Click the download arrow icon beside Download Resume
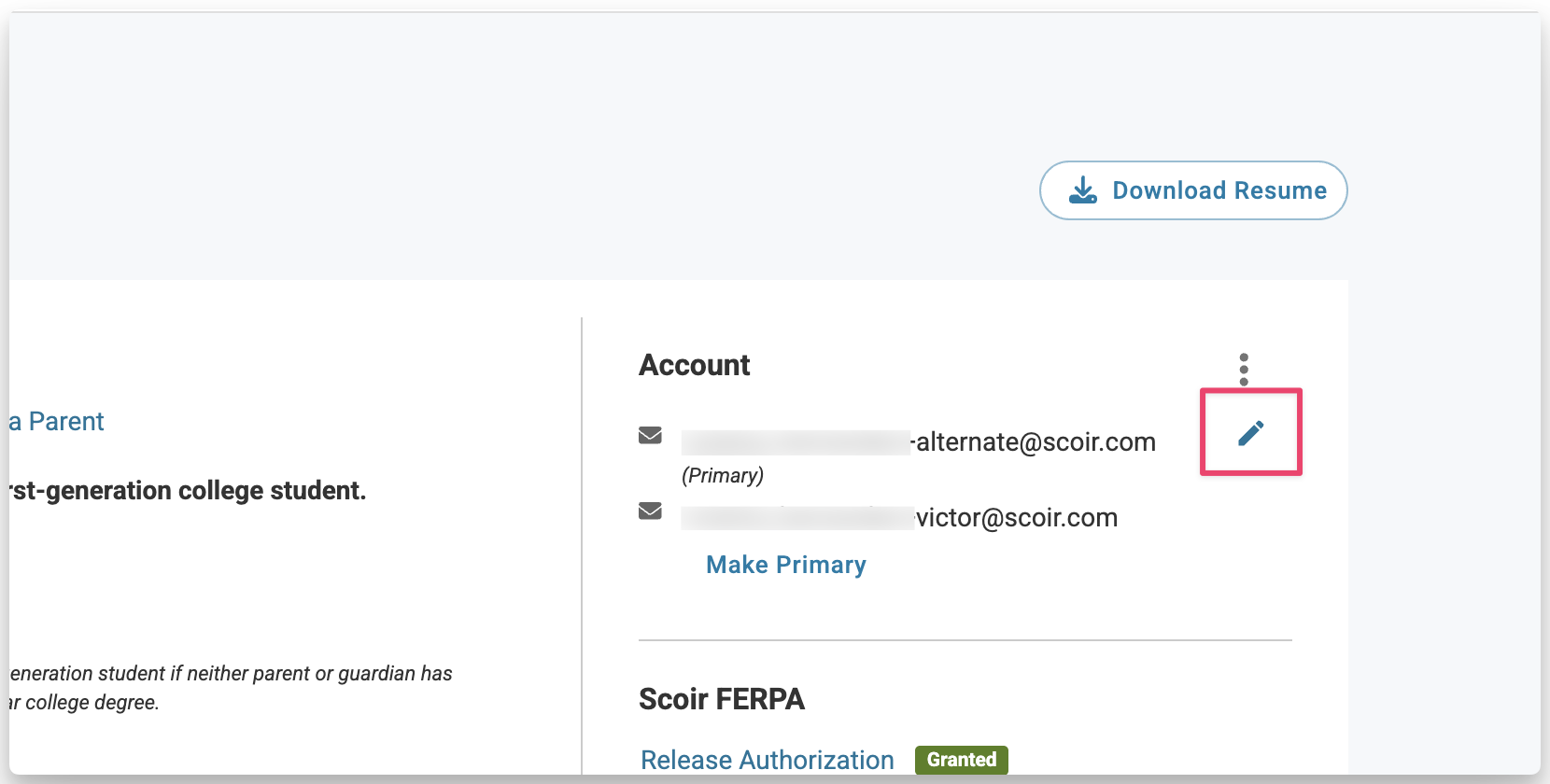Screen dimensions: 1550x784 (x=1082, y=190)
